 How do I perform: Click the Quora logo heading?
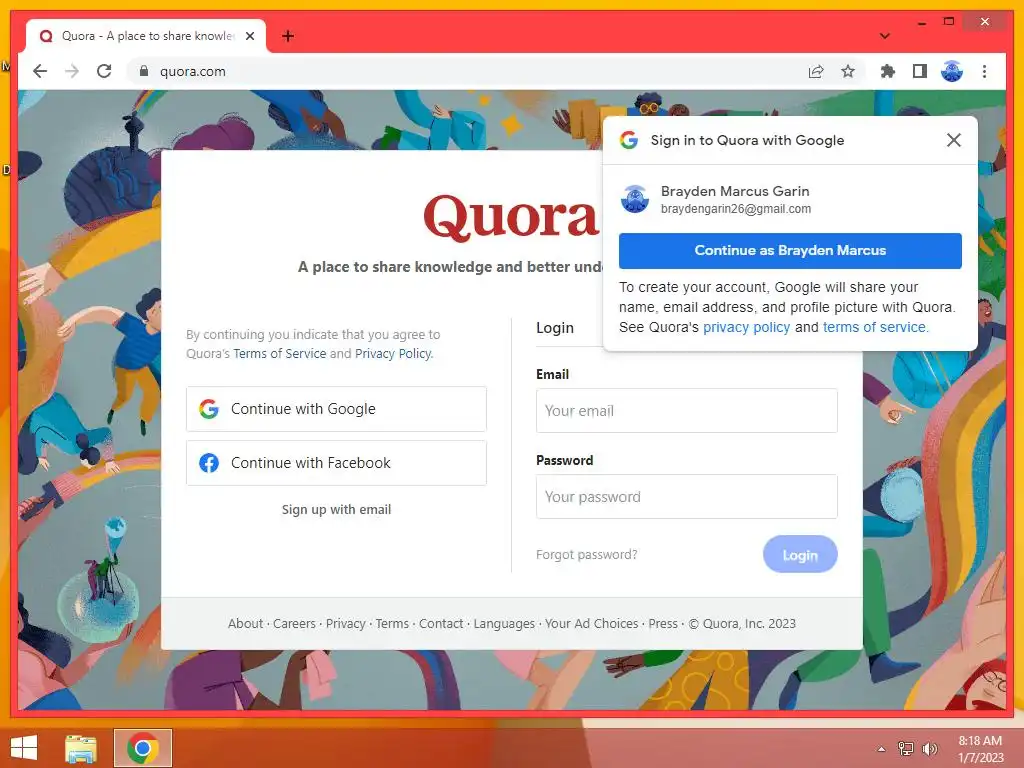(511, 217)
